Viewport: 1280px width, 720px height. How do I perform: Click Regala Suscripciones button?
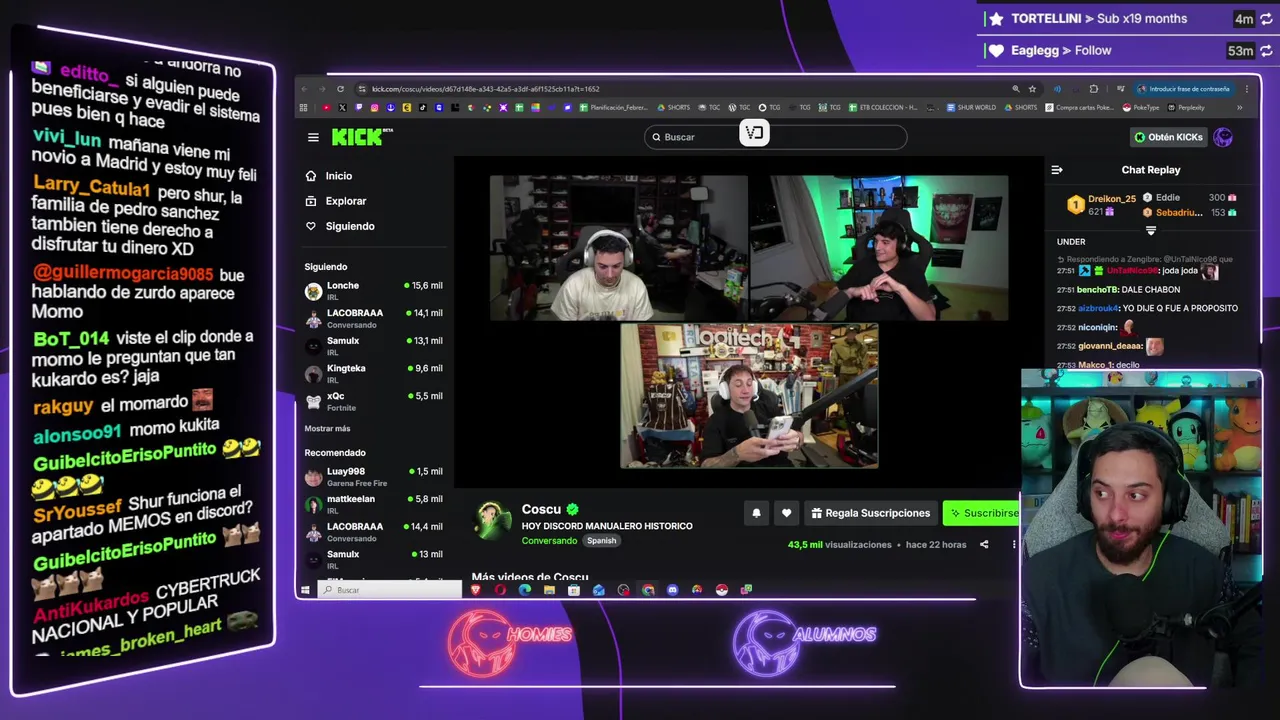tap(871, 513)
